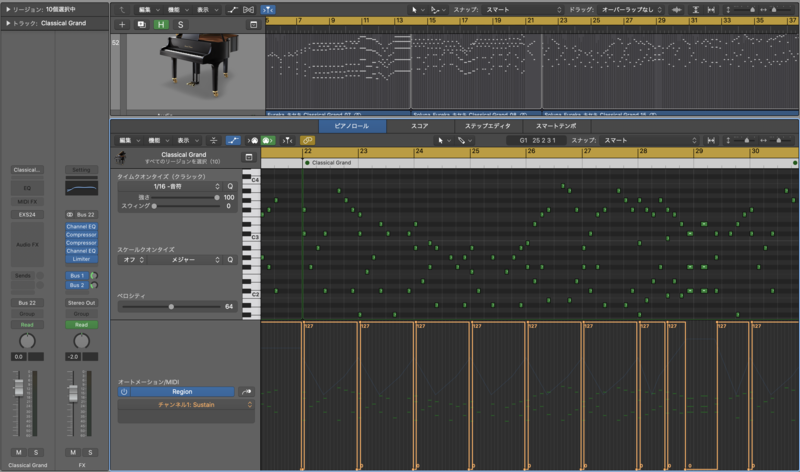This screenshot has width=800, height=472.
Task: Expand the リージョン inspector disclosure triangle
Action: [8, 9]
